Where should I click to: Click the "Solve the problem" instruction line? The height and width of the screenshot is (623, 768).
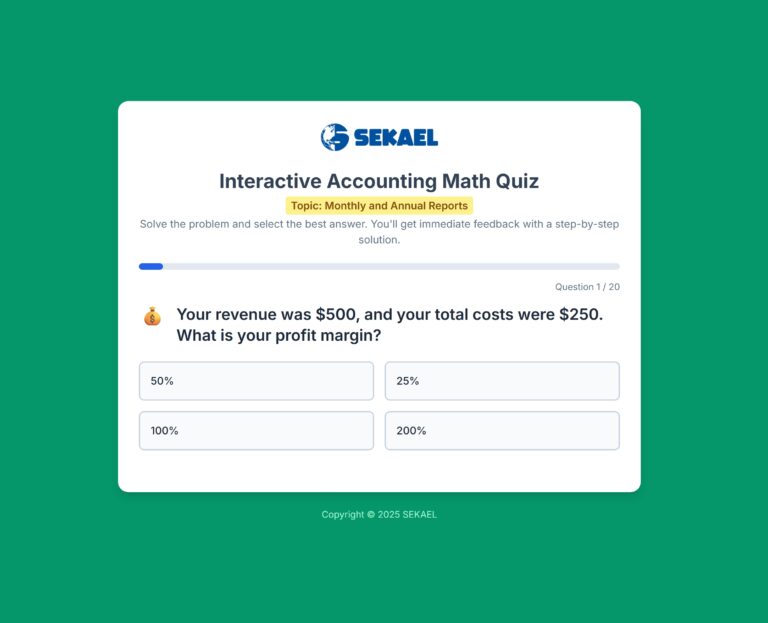[x=379, y=224]
